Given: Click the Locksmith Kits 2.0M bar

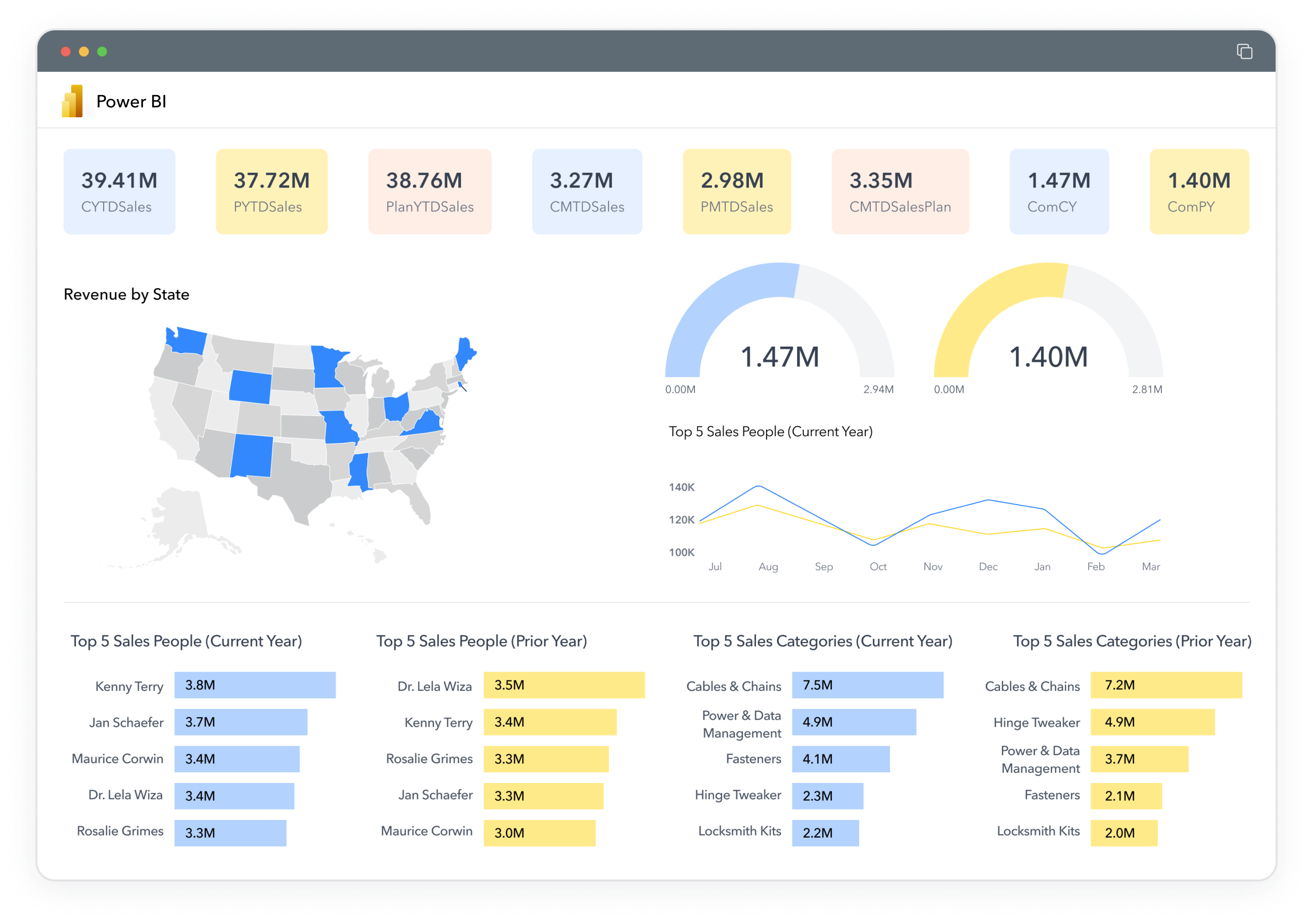Looking at the screenshot, I should click(x=1124, y=833).
